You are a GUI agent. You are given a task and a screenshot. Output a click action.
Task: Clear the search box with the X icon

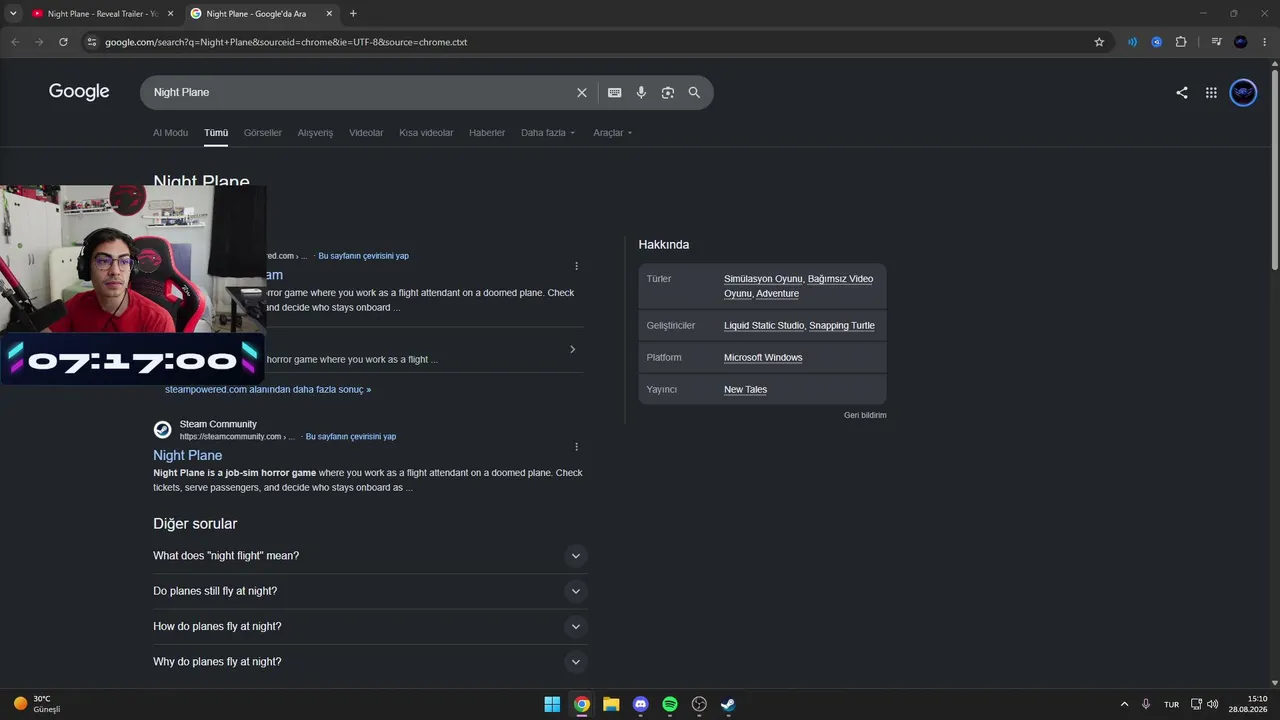tap(581, 92)
